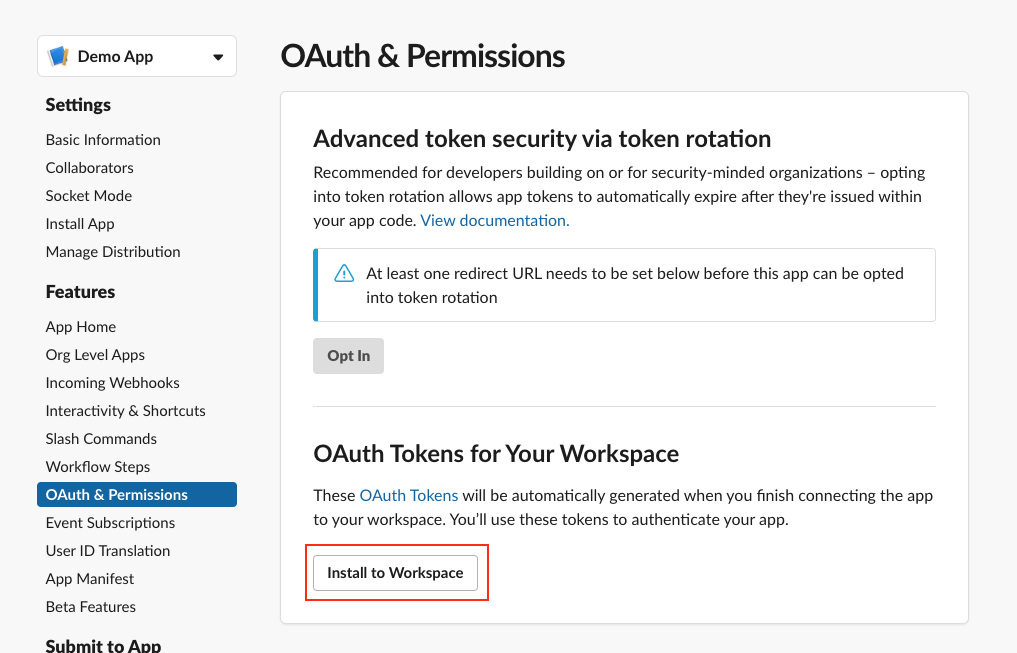Image resolution: width=1017 pixels, height=653 pixels.
Task: Select Workflow Steps from Features
Action: (x=97, y=467)
